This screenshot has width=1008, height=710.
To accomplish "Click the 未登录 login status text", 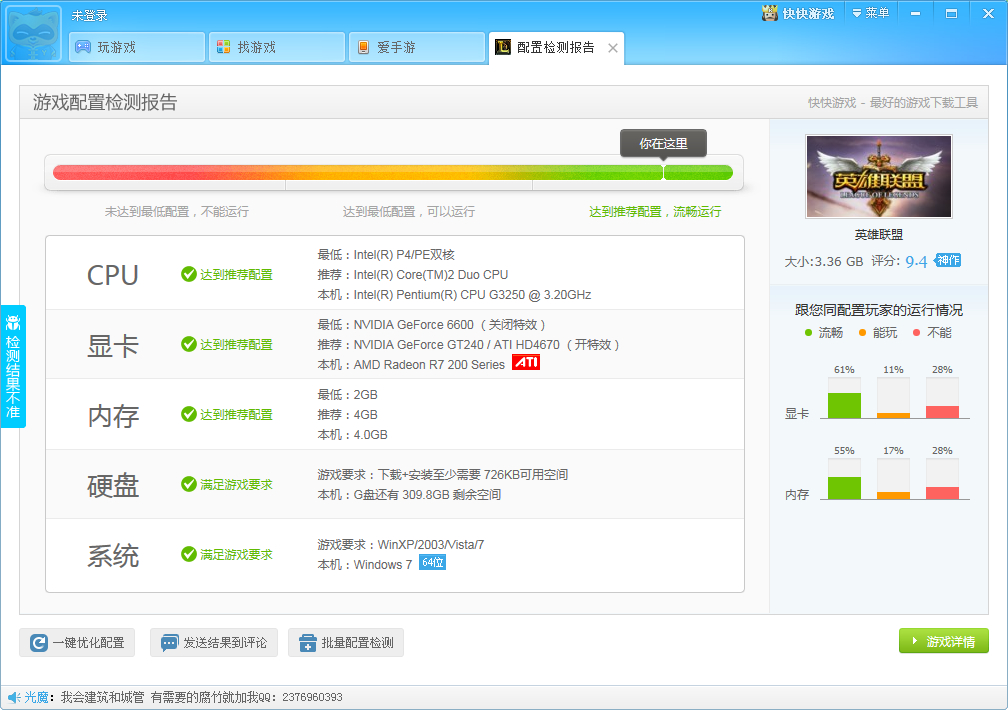I will pos(89,15).
